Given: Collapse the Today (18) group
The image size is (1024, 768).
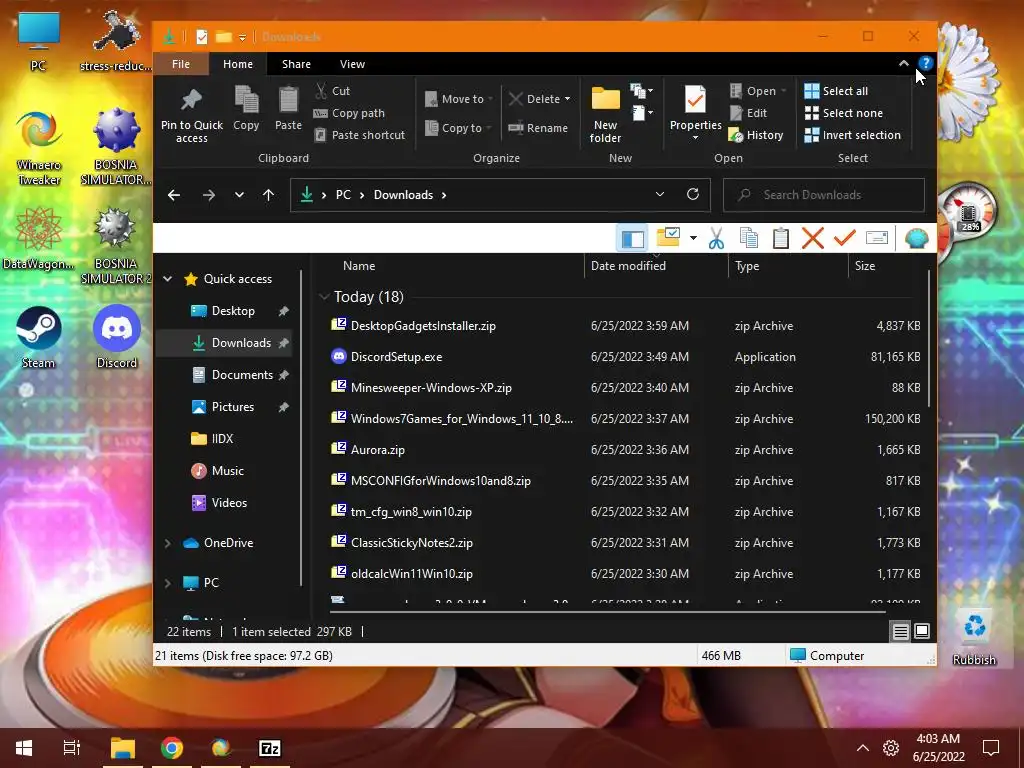Looking at the screenshot, I should (x=323, y=296).
